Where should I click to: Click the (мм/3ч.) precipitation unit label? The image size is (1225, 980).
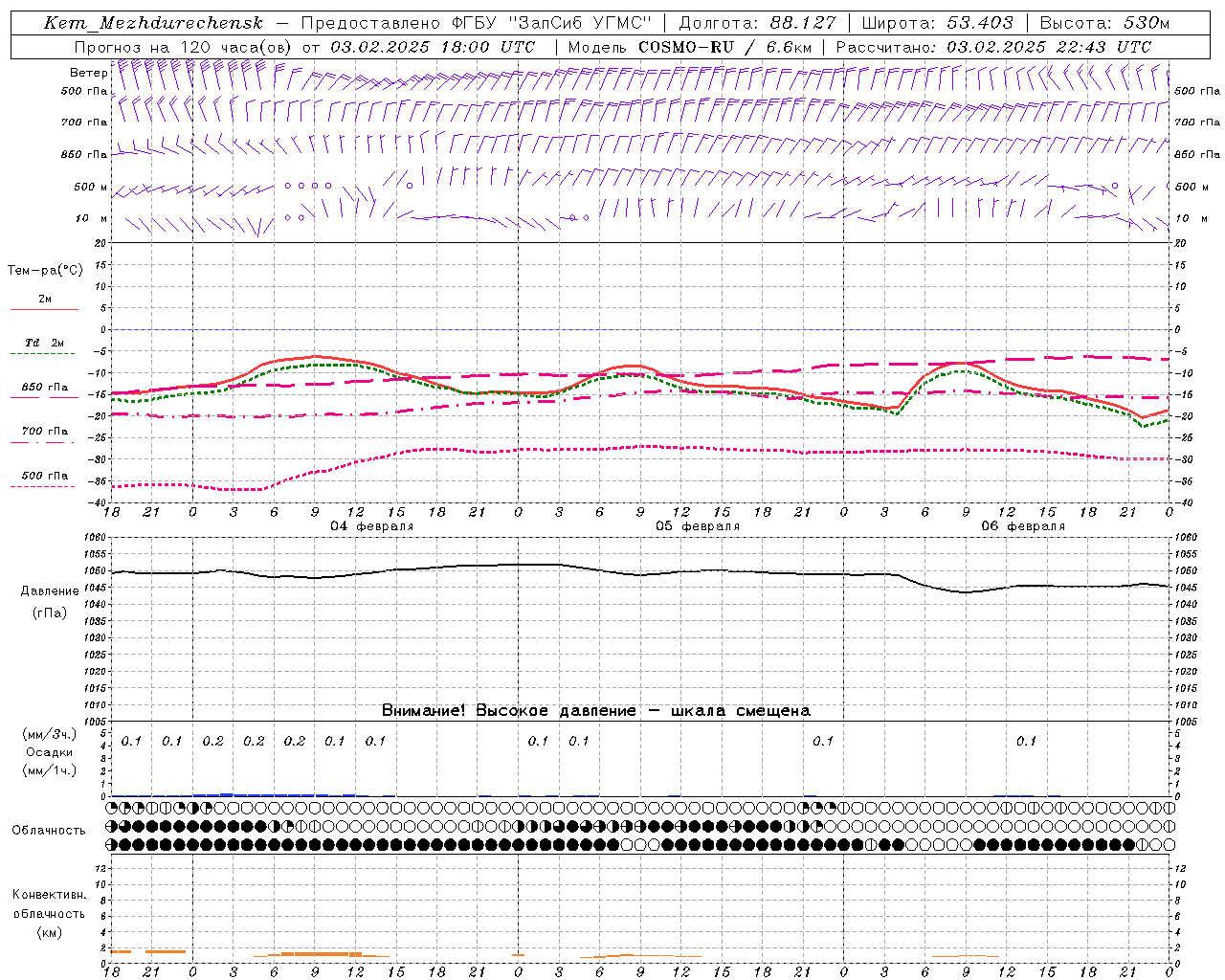pyautogui.click(x=50, y=735)
